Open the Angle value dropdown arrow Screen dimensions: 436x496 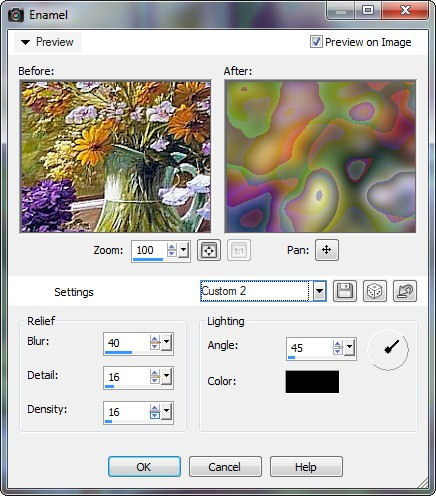pos(349,348)
